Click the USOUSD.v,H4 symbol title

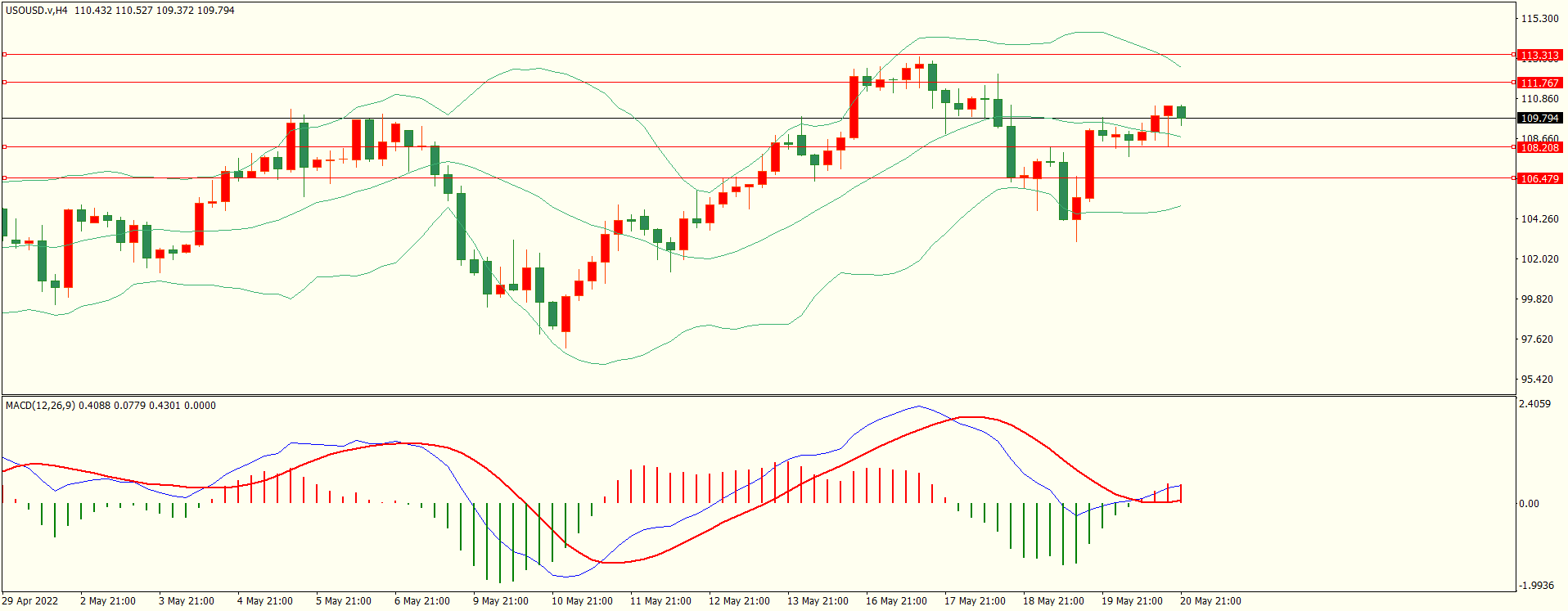coord(37,11)
